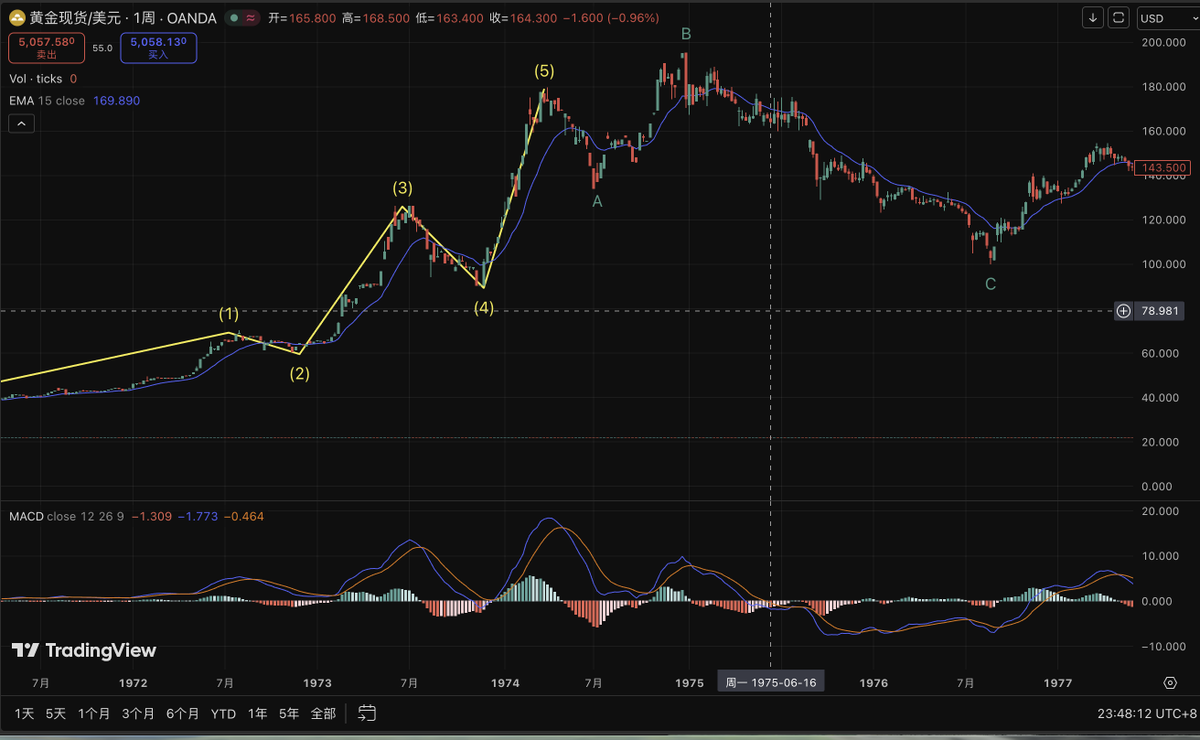This screenshot has height=740, width=1200.
Task: Select the 5年 time range
Action: (289, 714)
